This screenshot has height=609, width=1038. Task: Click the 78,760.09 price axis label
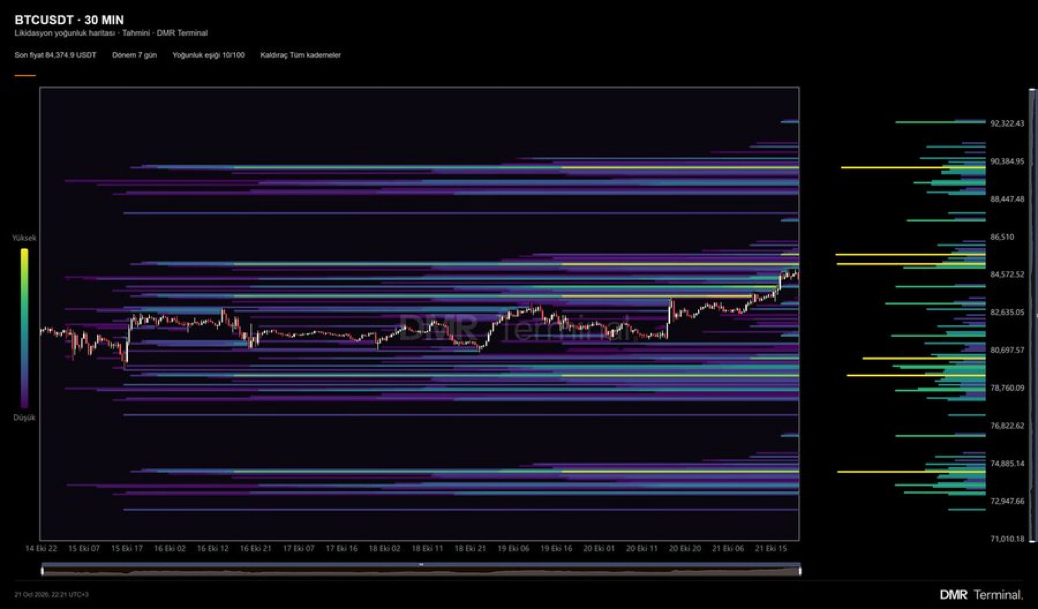coord(1007,388)
